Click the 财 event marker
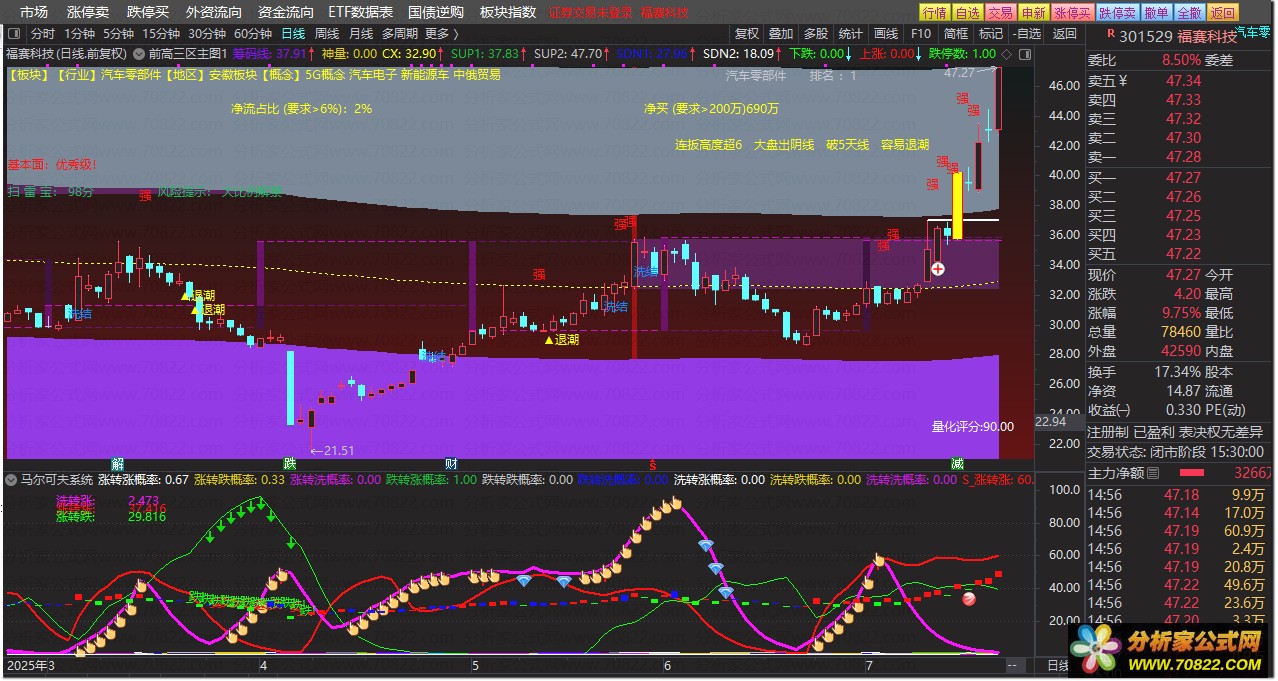1278x681 pixels. tap(451, 464)
